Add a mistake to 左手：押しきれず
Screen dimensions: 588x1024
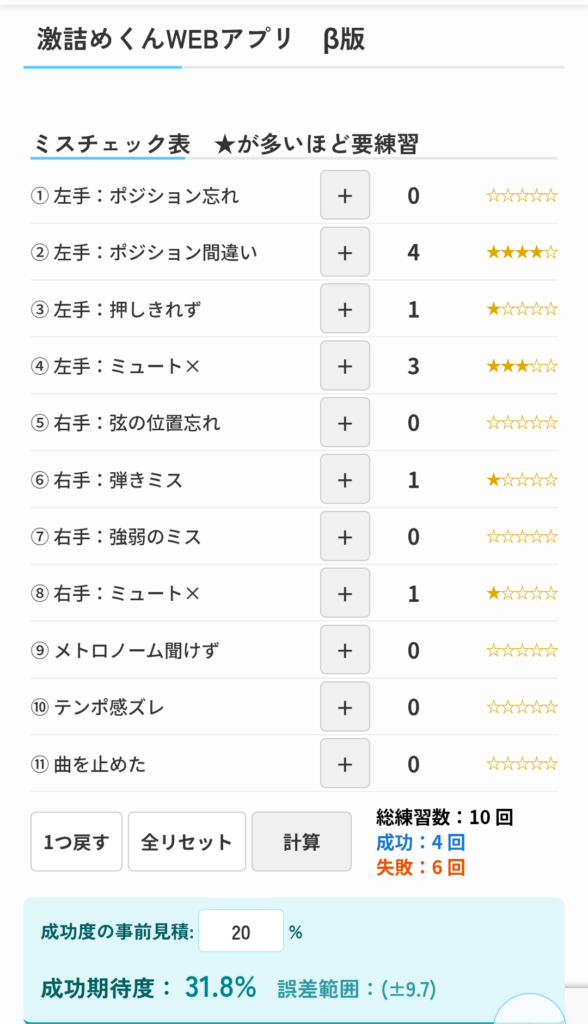345,308
